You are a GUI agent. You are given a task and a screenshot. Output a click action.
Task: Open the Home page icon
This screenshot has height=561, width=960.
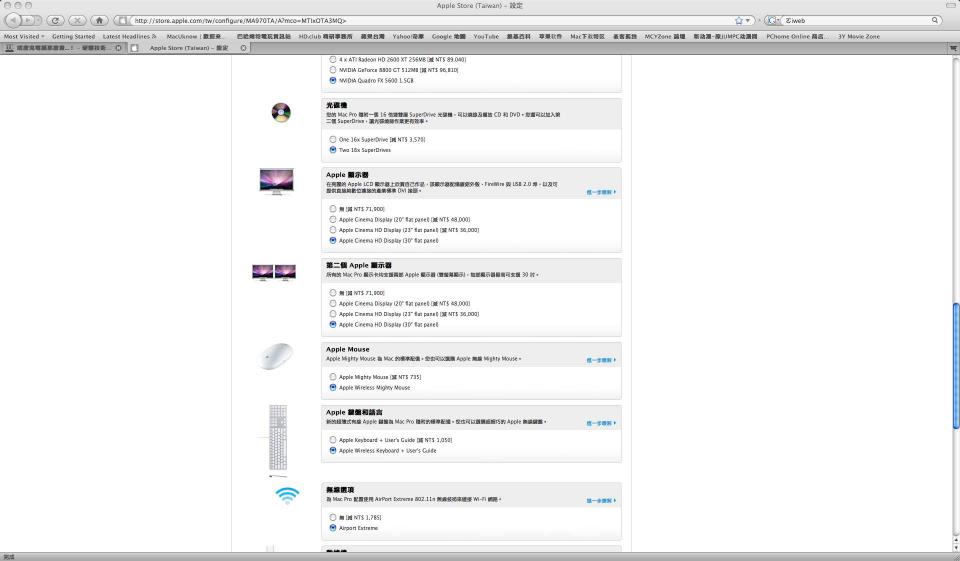click(x=99, y=20)
